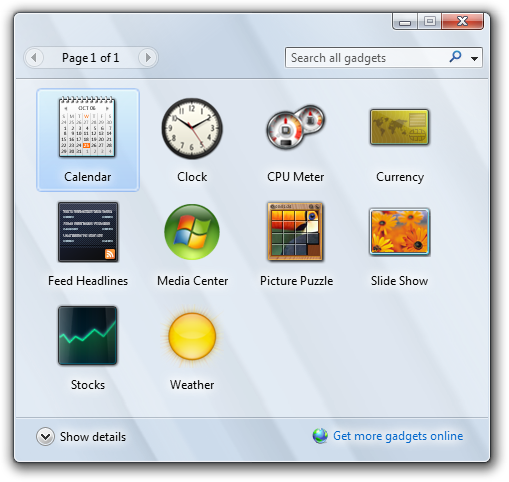This screenshot has height=482, width=509.
Task: Click the Media Center gadget icon
Action: [192, 232]
